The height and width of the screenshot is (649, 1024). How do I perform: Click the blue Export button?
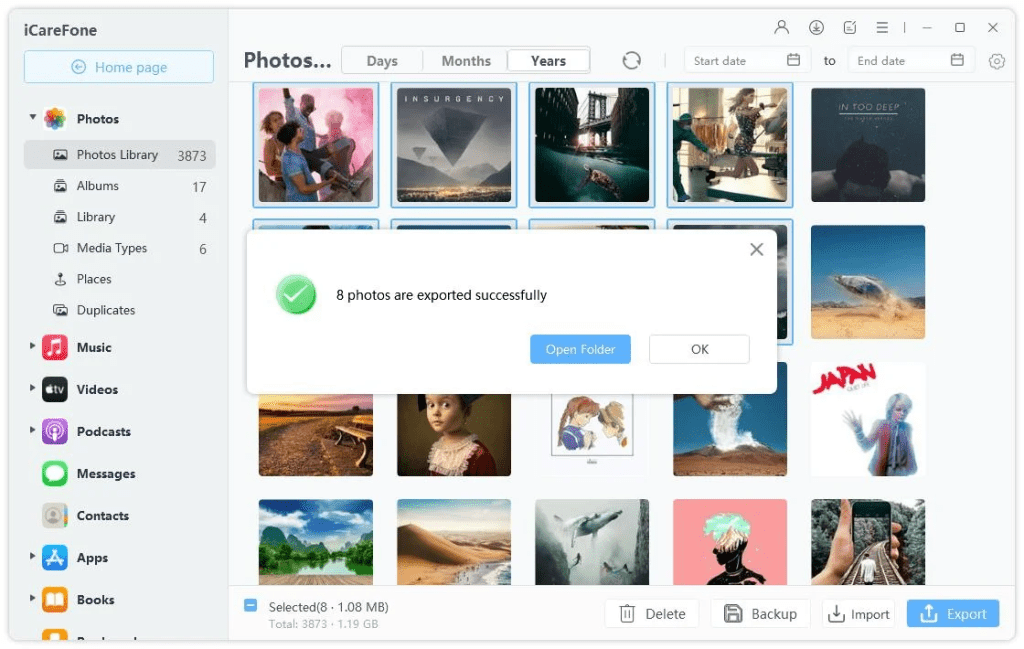[953, 614]
